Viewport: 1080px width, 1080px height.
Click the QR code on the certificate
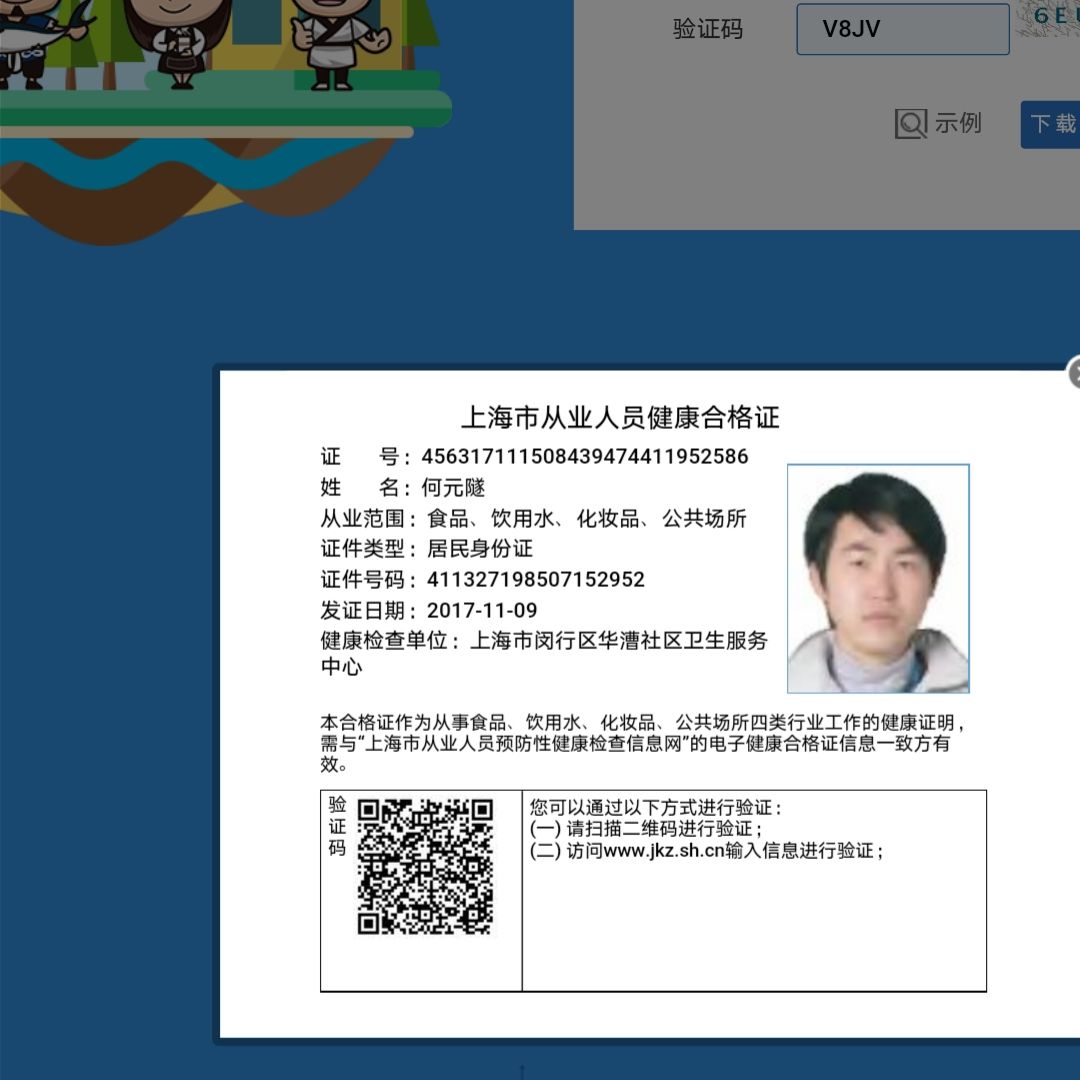pos(425,866)
